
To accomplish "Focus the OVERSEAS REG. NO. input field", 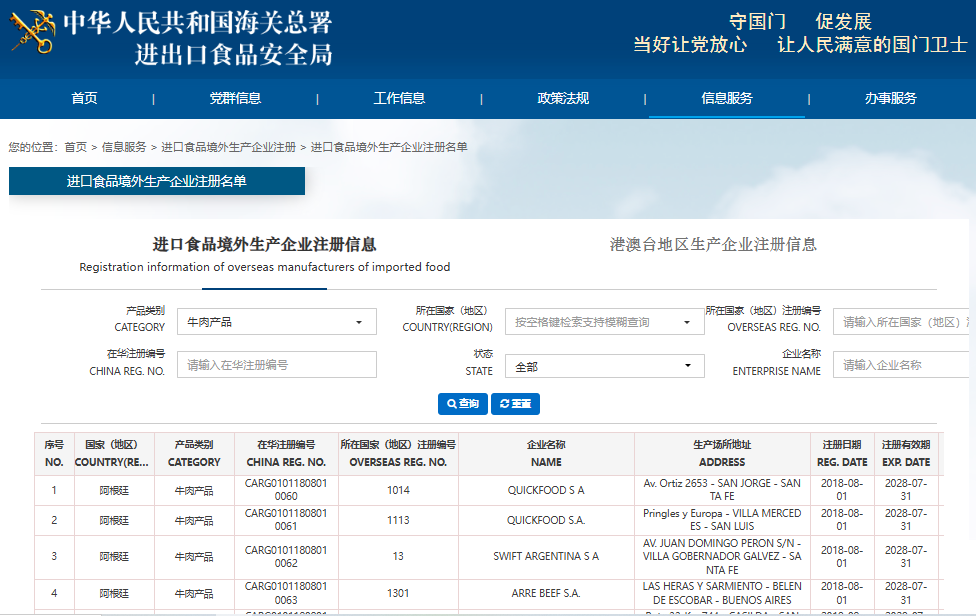I will [x=903, y=322].
